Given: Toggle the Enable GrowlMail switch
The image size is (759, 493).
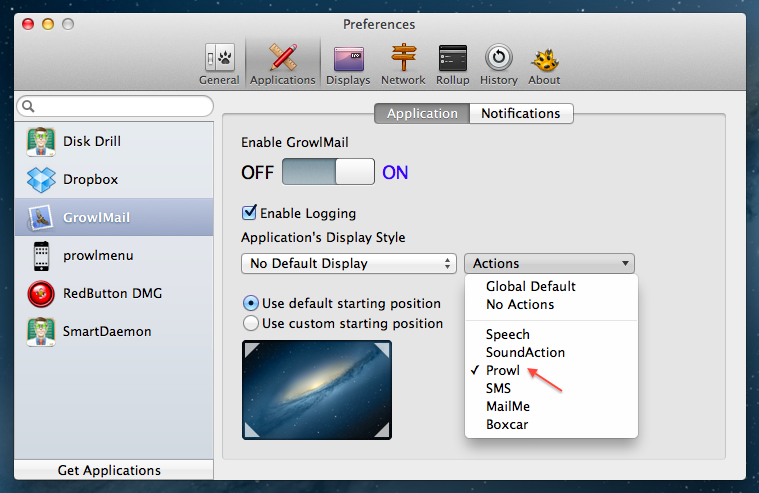Looking at the screenshot, I should (x=328, y=171).
